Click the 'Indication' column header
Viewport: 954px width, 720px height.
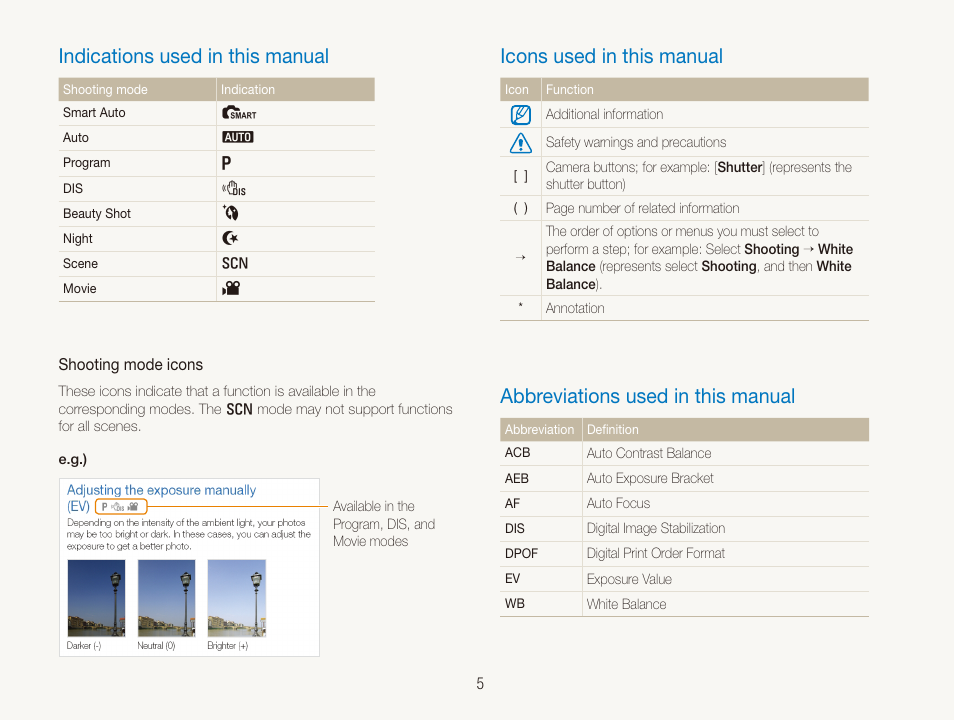tap(248, 89)
